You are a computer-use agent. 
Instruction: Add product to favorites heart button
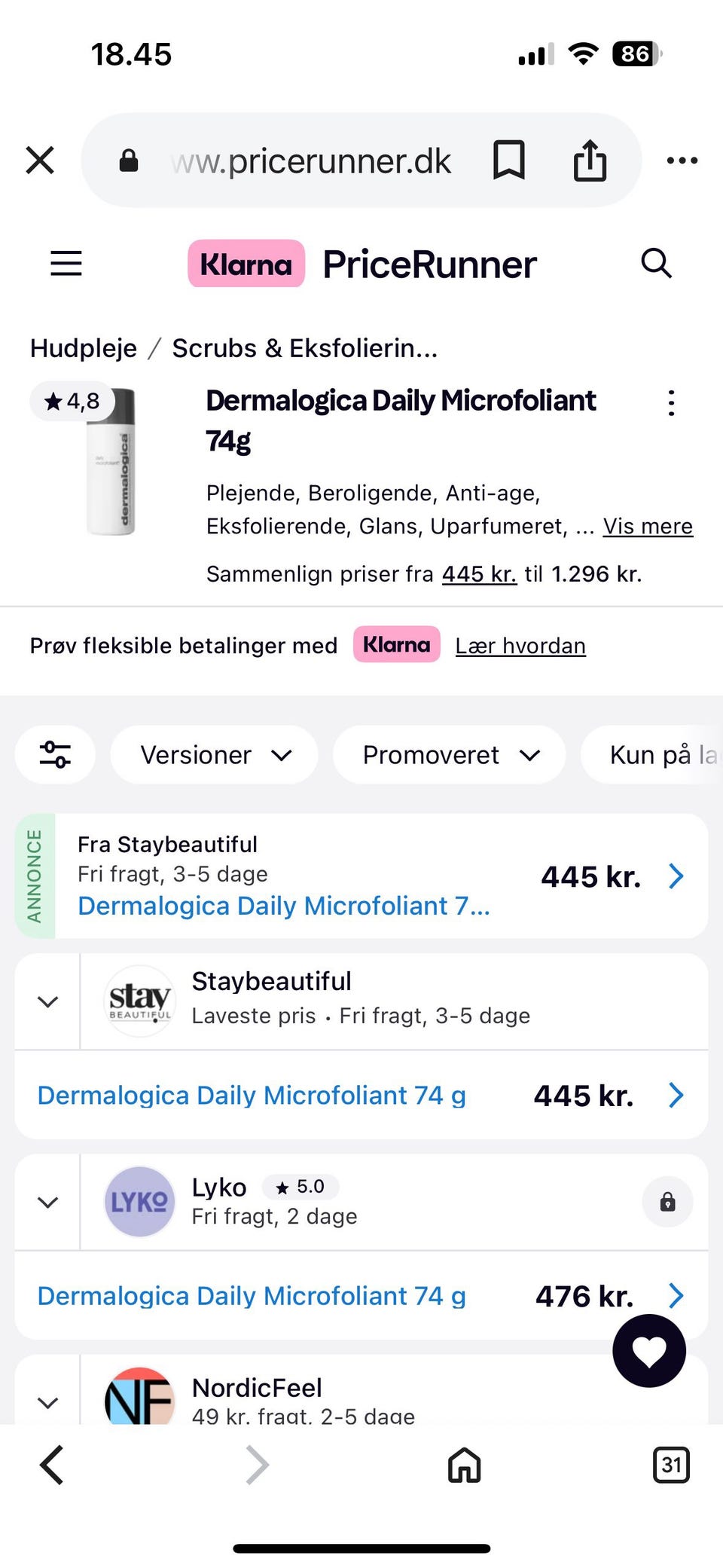click(649, 1351)
